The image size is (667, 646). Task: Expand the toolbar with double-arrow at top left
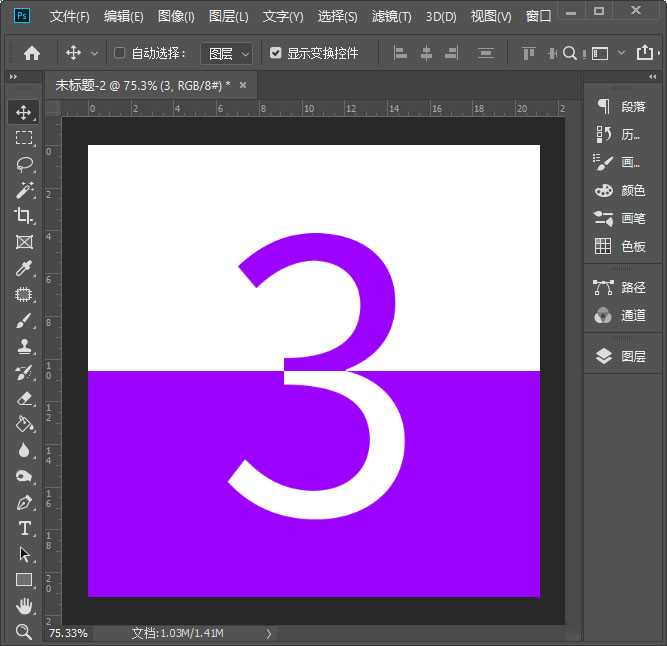tap(13, 76)
